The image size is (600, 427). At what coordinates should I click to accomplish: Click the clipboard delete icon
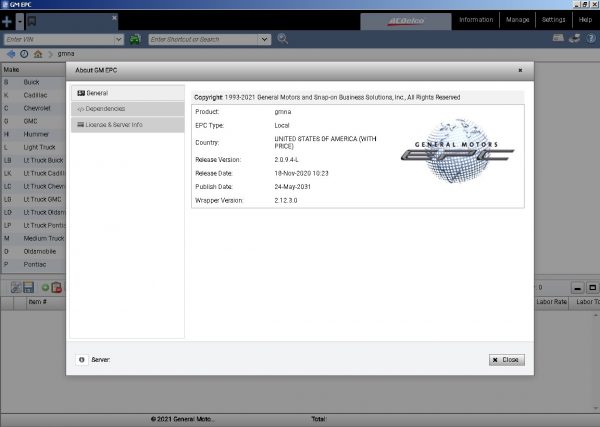tap(57, 287)
